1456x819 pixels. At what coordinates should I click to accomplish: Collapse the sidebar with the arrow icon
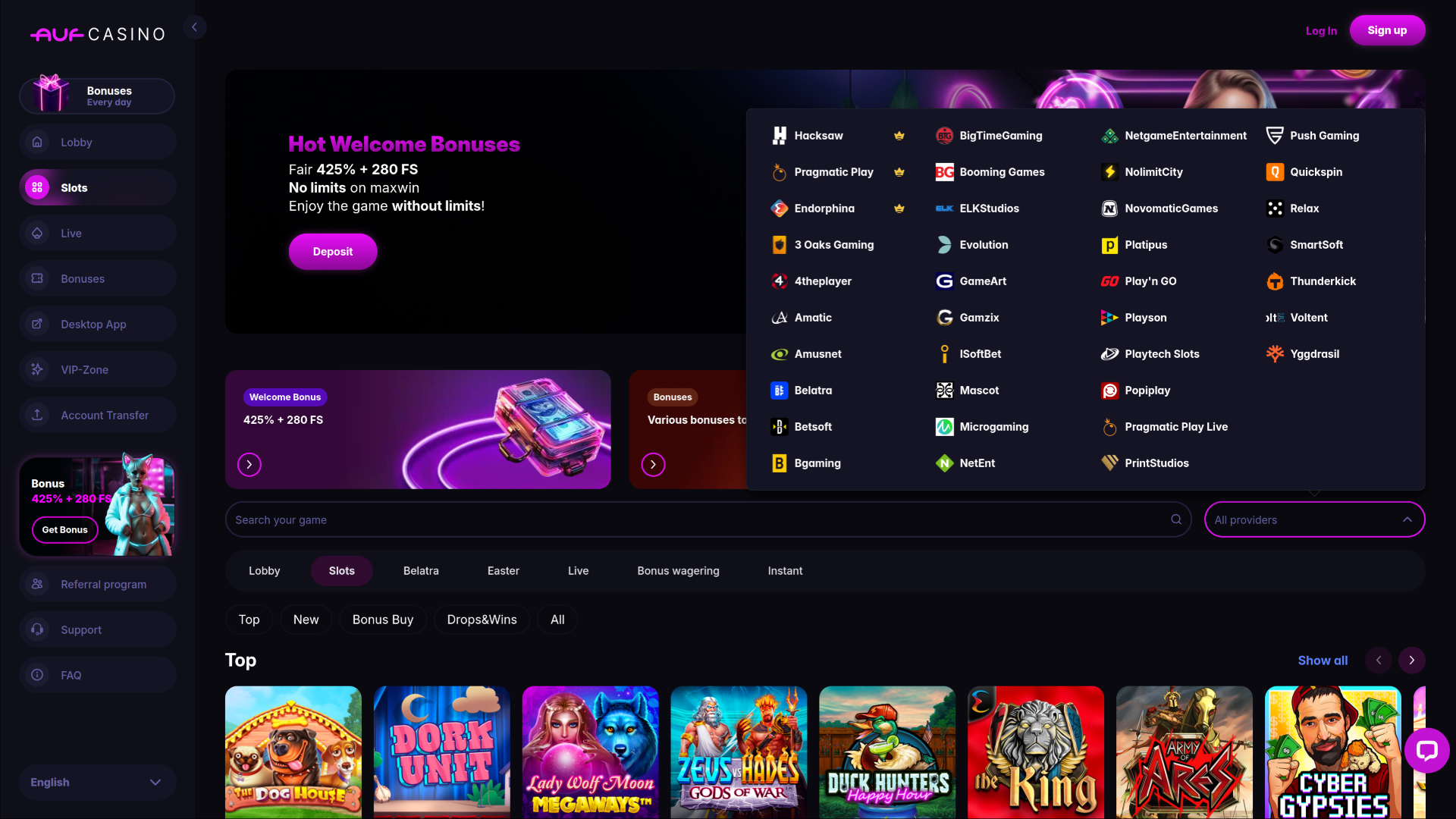(x=194, y=27)
